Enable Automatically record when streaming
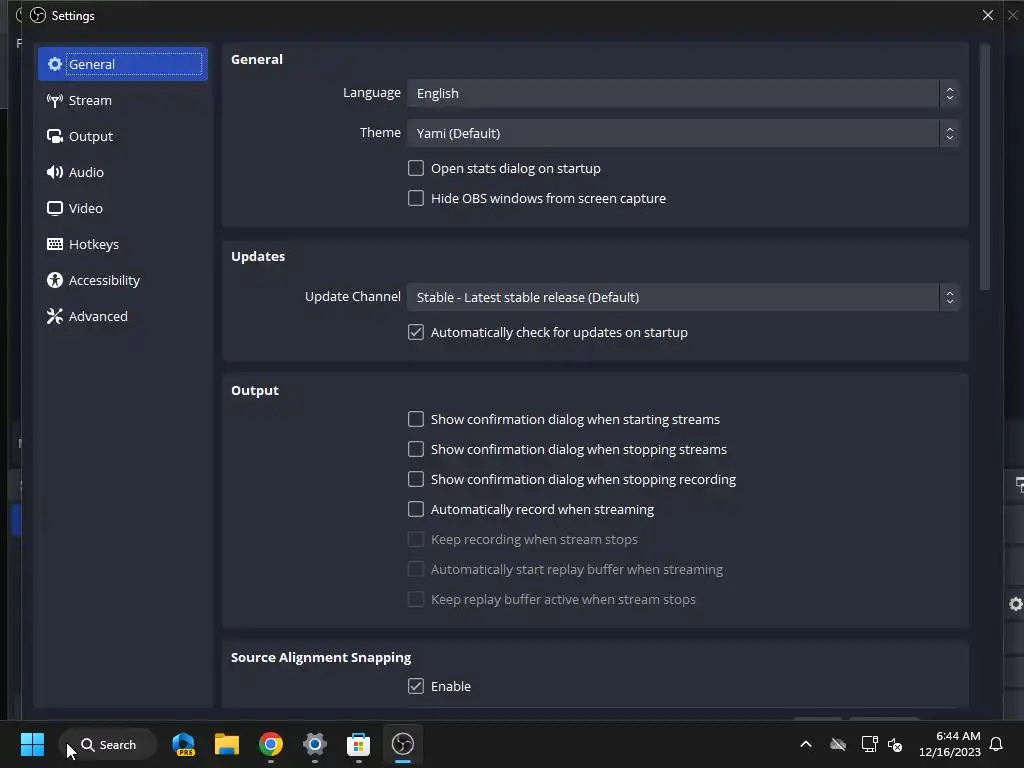This screenshot has height=768, width=1024. coord(415,509)
